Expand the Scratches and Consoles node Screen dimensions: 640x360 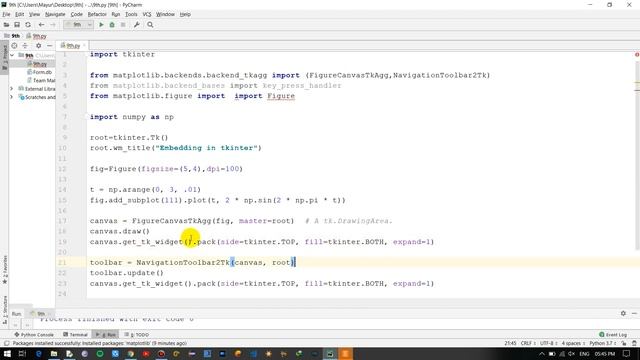[x=12, y=97]
